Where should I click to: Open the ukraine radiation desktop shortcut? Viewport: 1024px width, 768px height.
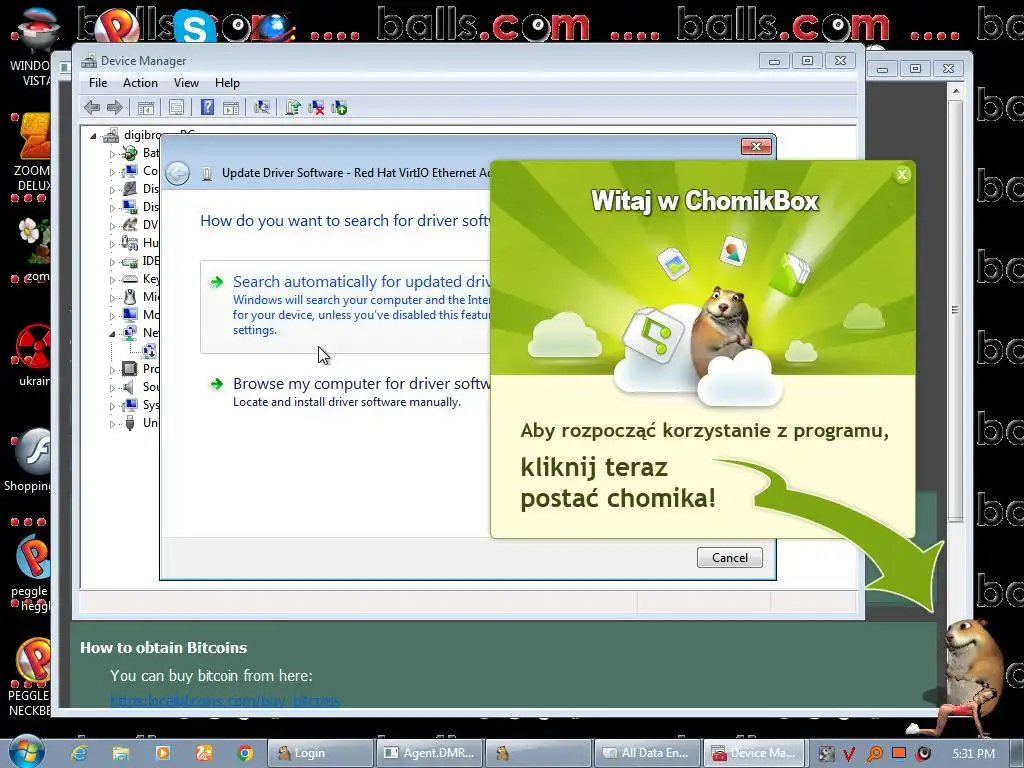point(33,356)
